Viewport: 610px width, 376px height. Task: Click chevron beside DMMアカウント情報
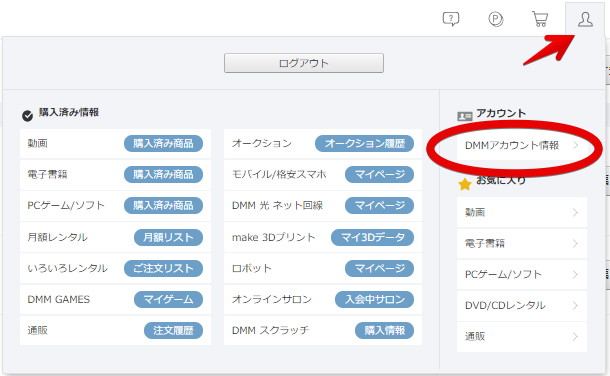click(575, 145)
